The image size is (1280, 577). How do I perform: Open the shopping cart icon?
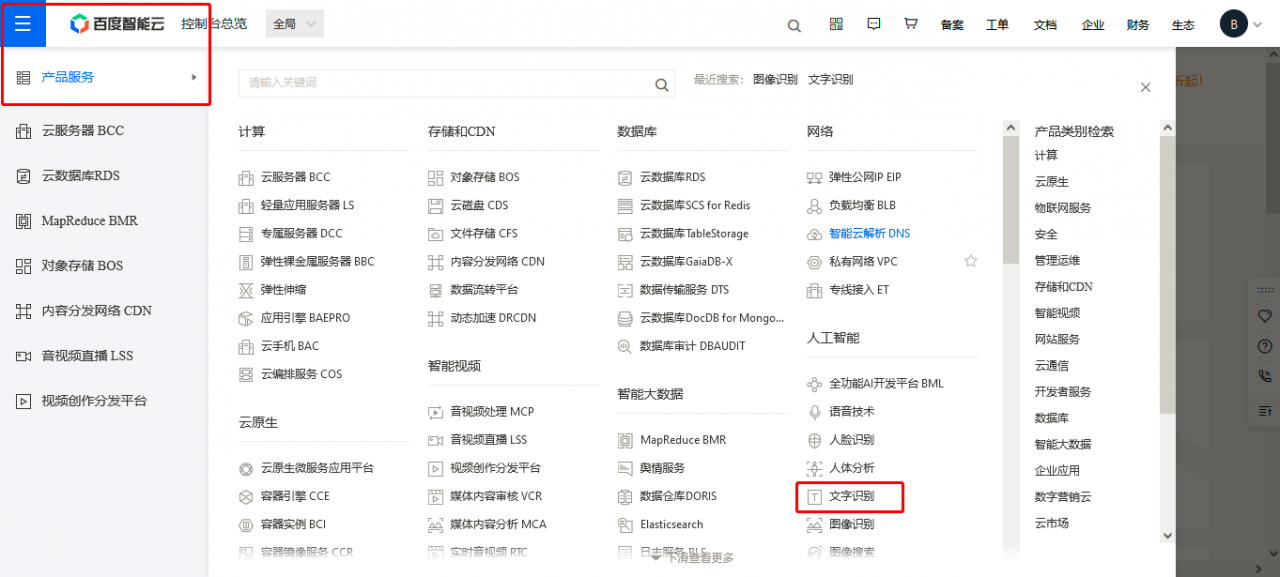[910, 23]
